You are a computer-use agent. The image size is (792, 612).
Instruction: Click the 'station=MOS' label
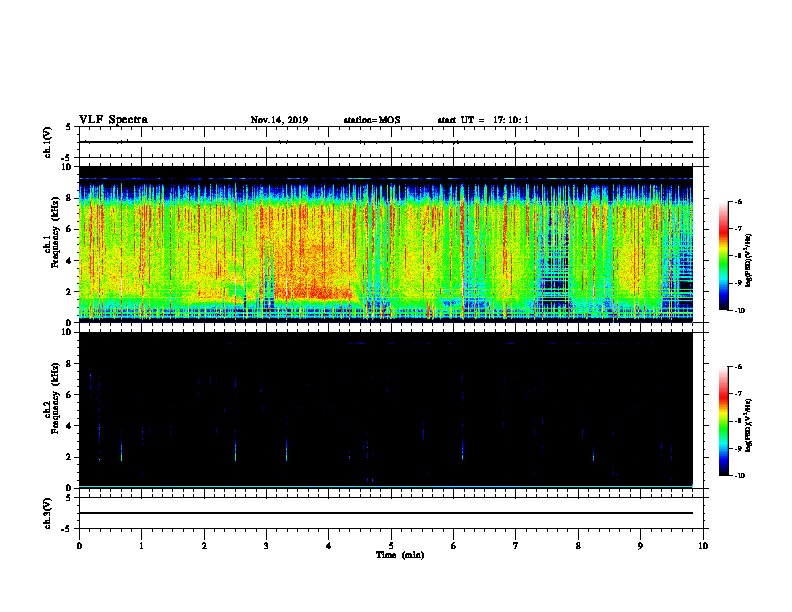[x=372, y=120]
